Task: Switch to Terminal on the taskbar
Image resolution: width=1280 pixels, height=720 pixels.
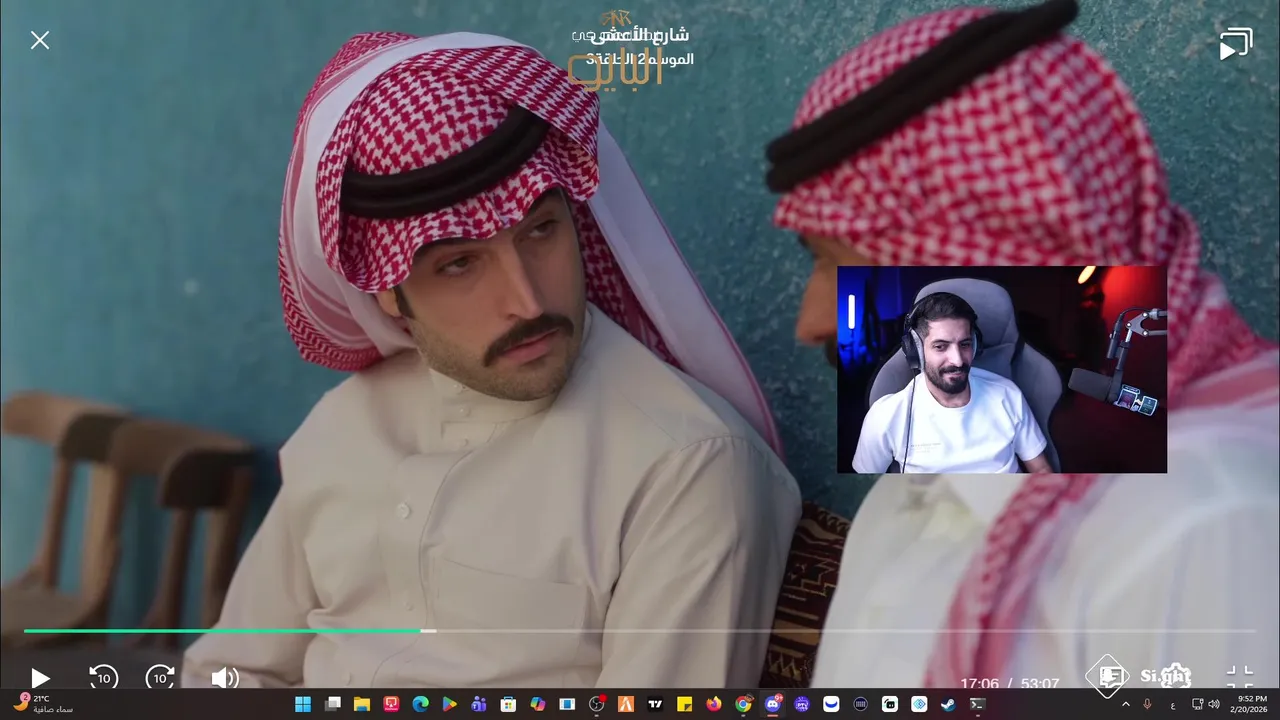Action: (x=978, y=704)
